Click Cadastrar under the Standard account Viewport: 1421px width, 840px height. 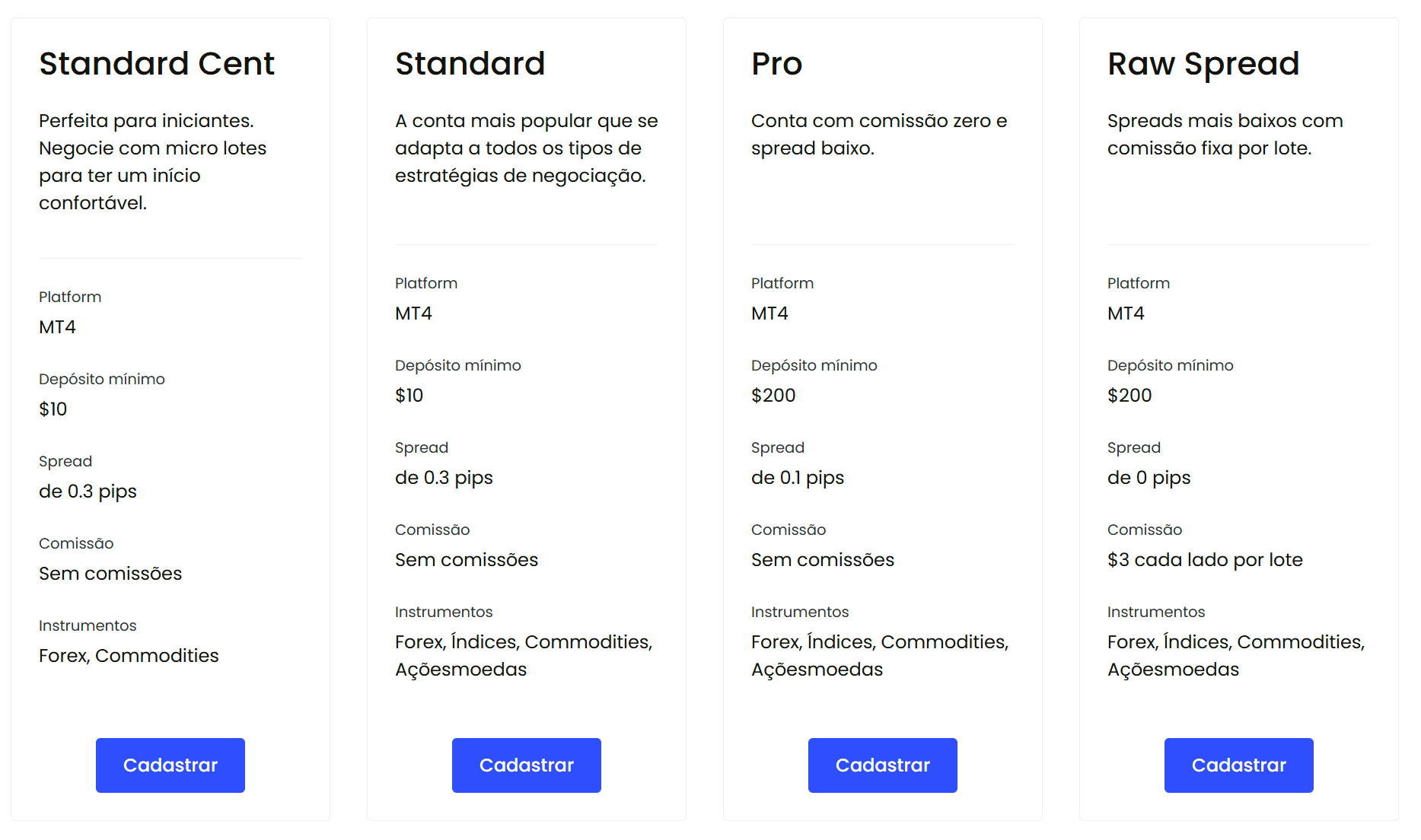point(527,765)
